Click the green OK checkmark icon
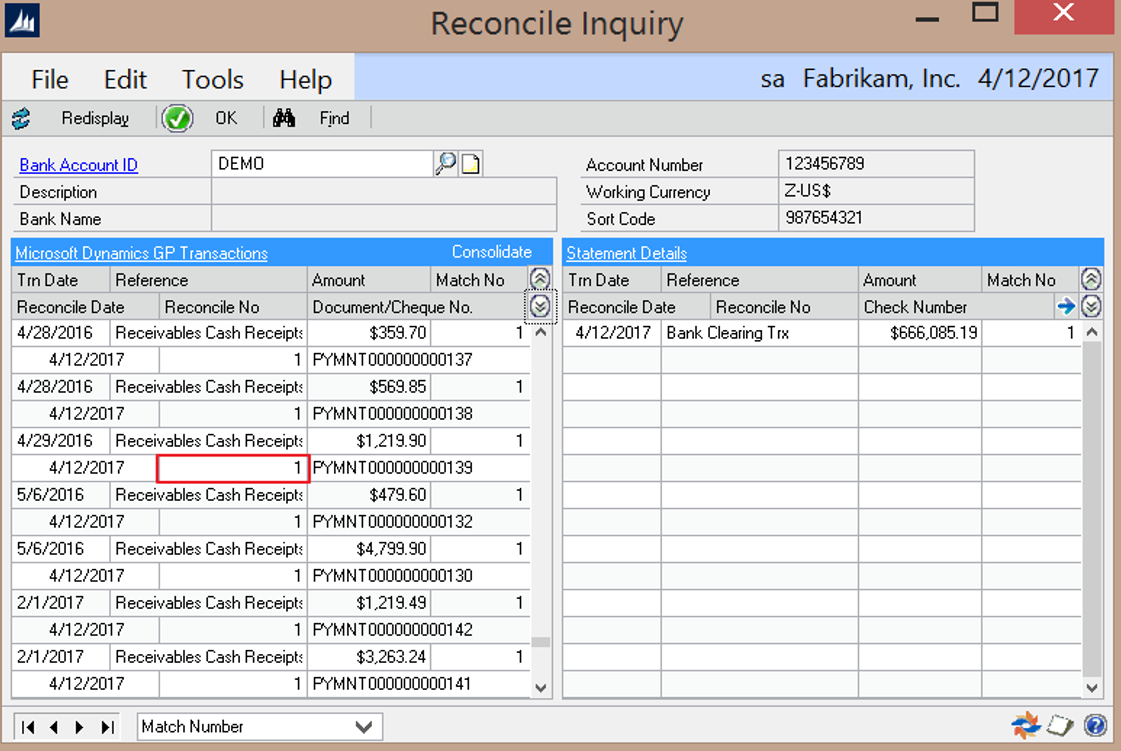The height and width of the screenshot is (751, 1121). 178,119
